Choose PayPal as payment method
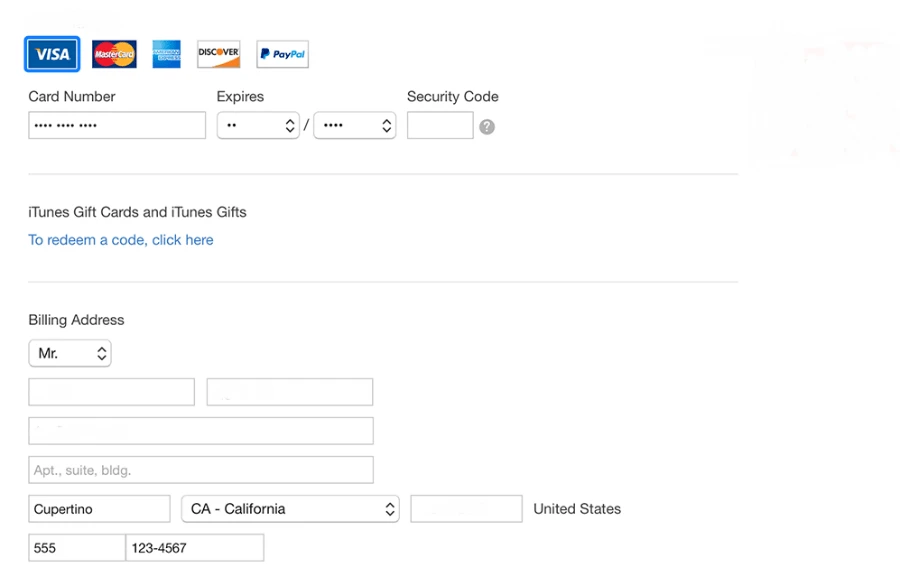This screenshot has width=900, height=586. tap(282, 54)
